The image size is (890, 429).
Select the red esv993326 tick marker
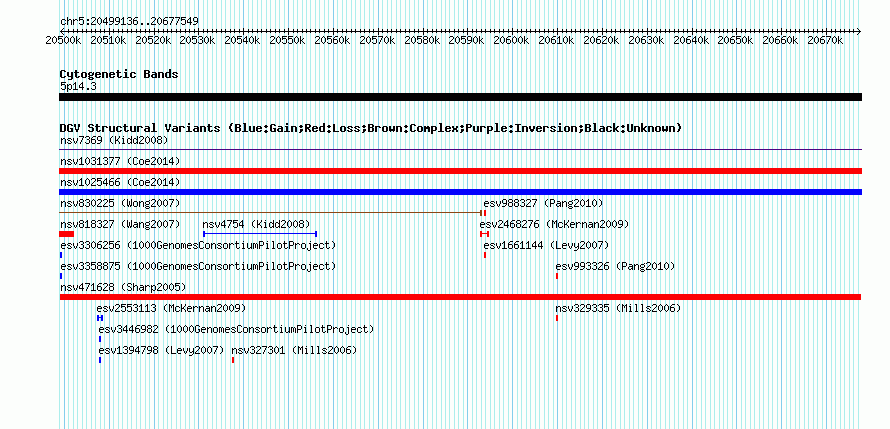[557, 276]
